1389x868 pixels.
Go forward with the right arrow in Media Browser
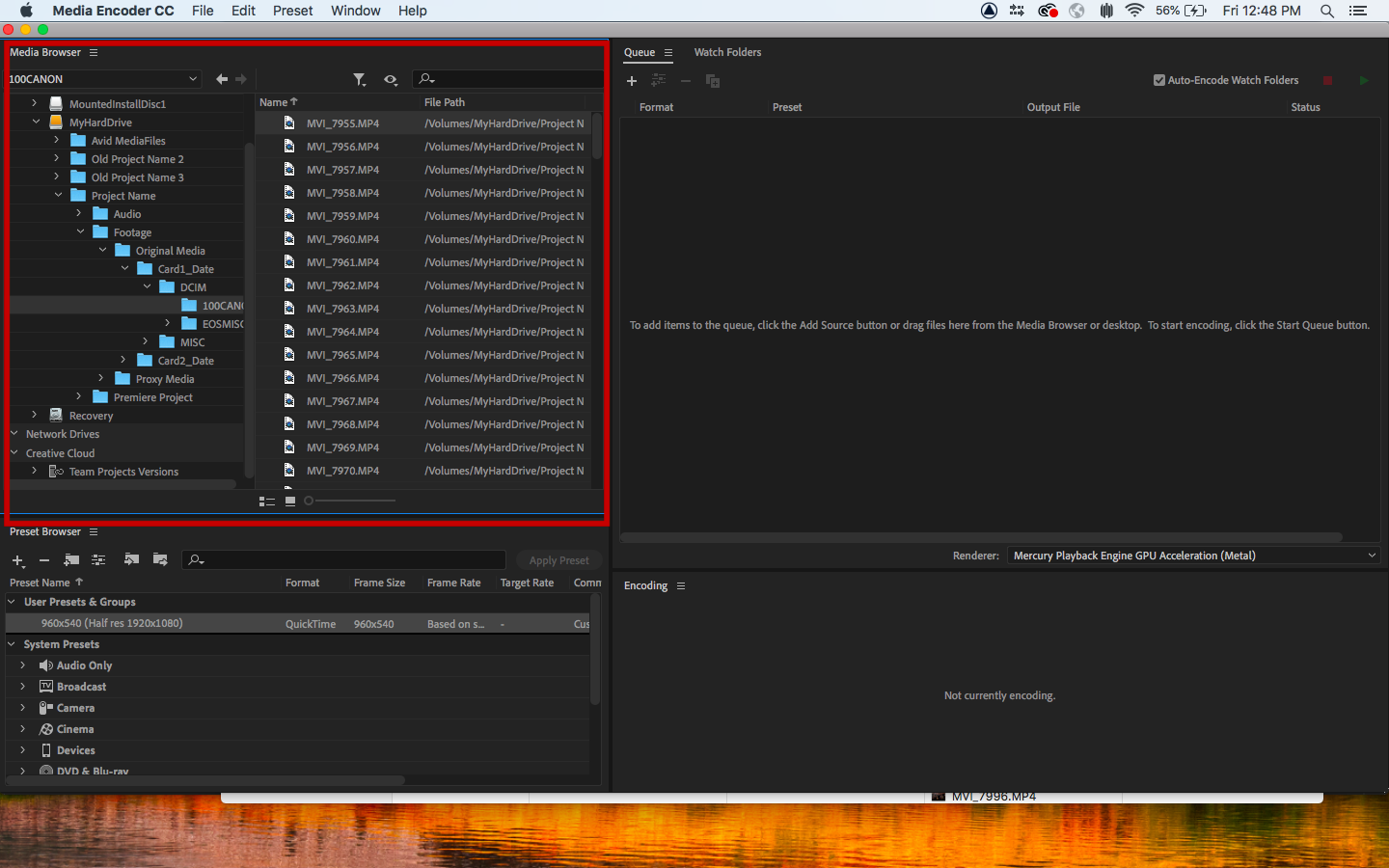point(241,79)
